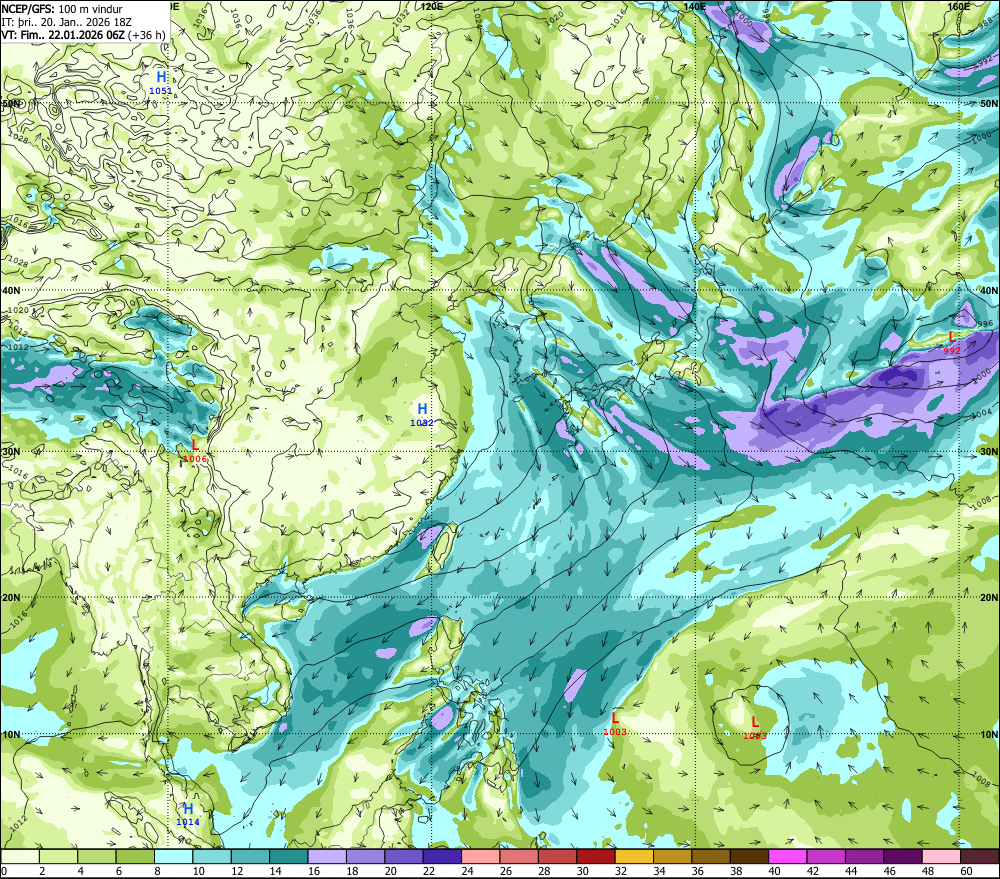
Task: Click the L 1003 low inside the closed isobar
Action: click(x=754, y=727)
